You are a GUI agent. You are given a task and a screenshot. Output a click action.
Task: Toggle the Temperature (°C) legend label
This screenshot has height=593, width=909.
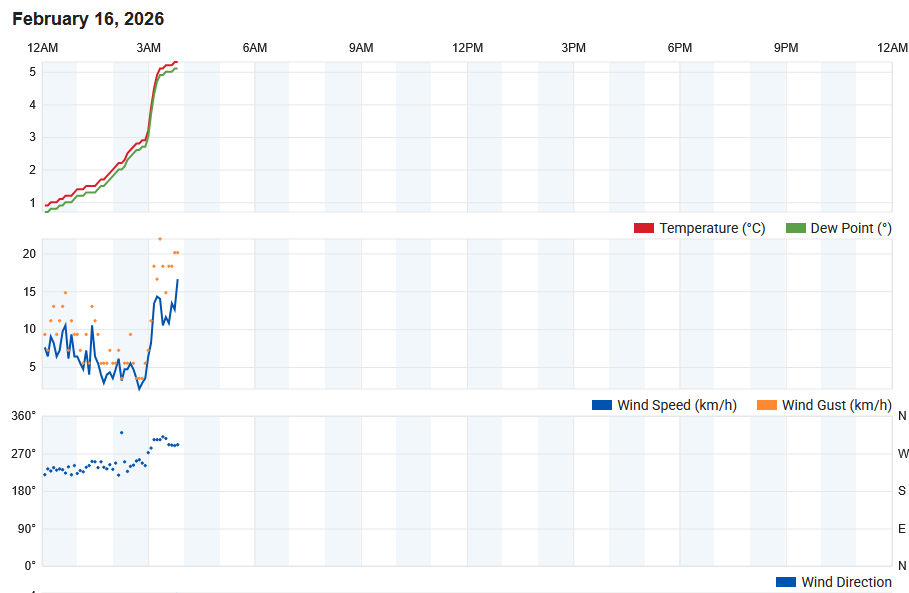(x=712, y=228)
